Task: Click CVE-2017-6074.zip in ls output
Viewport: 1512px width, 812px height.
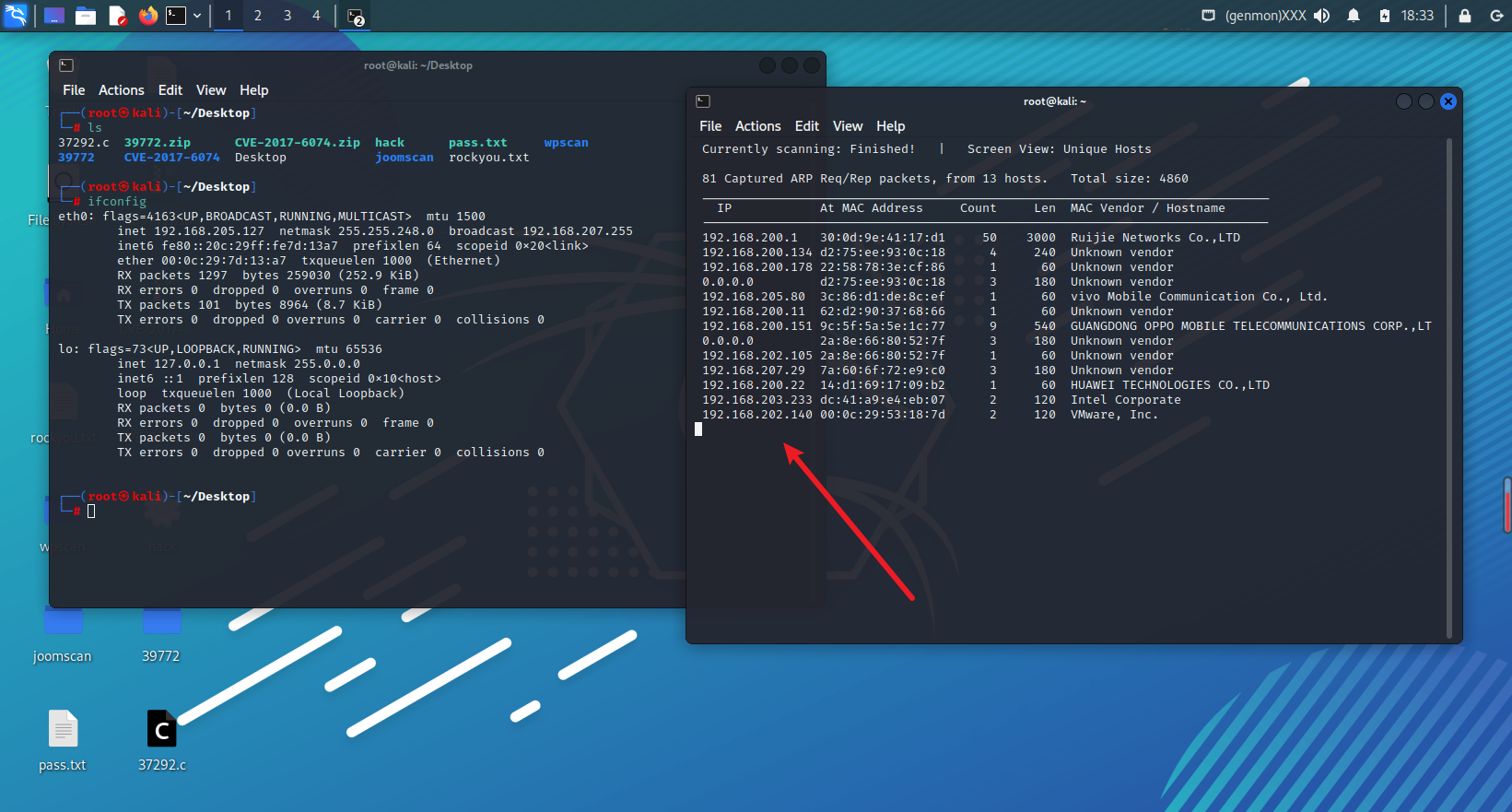Action: 298,143
